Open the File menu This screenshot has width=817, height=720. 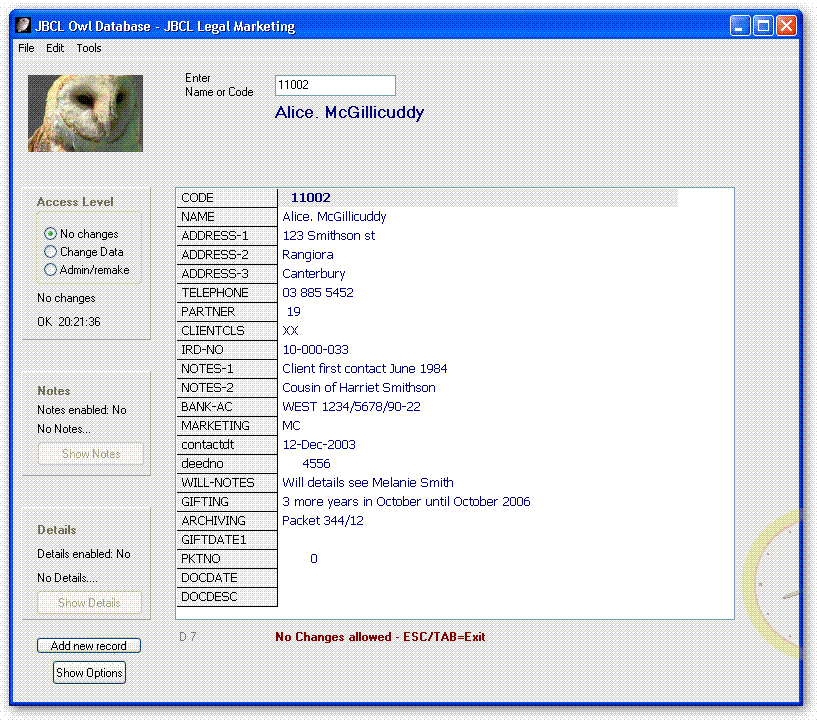[x=26, y=48]
